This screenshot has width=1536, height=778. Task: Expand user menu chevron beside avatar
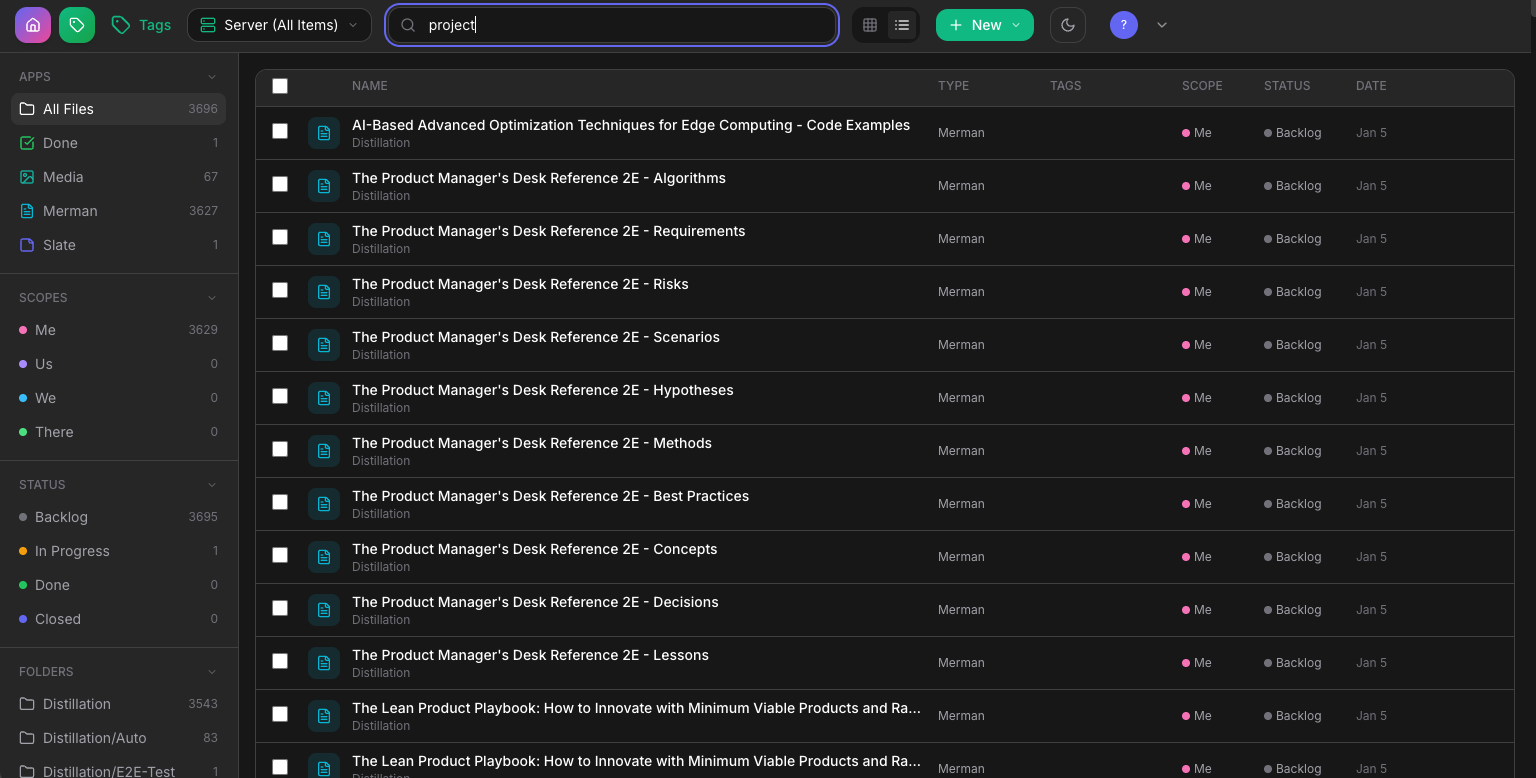point(1162,25)
